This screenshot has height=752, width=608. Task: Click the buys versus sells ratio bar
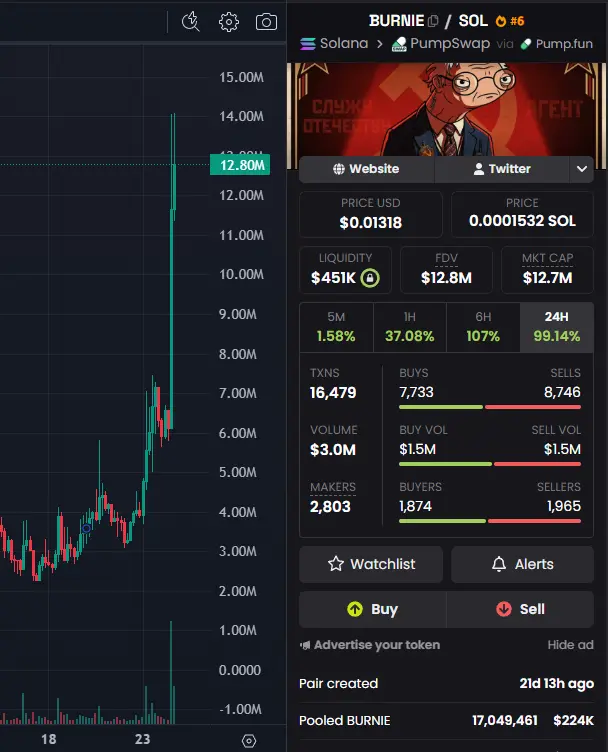coord(490,407)
